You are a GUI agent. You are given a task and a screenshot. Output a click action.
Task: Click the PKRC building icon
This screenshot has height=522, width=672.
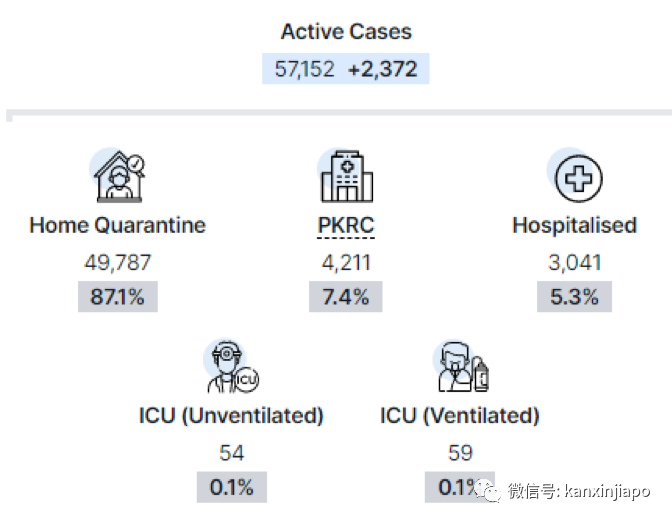(346, 177)
